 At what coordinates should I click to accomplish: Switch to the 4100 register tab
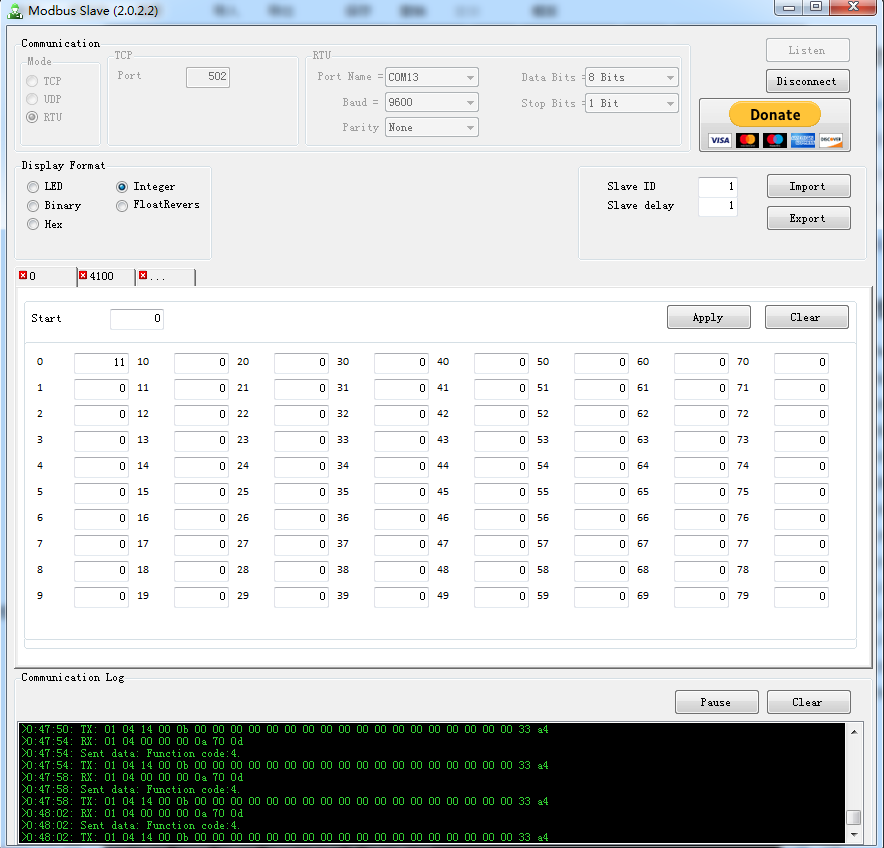click(x=104, y=276)
